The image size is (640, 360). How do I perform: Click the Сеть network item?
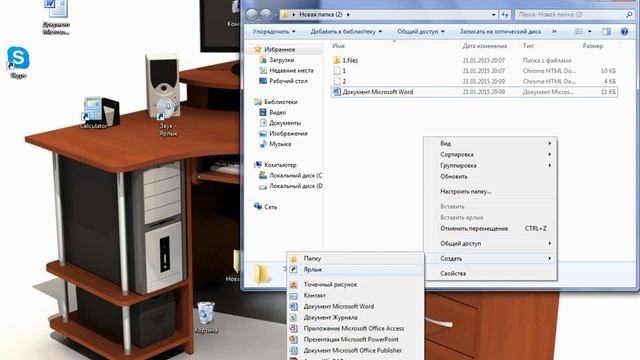[265, 207]
